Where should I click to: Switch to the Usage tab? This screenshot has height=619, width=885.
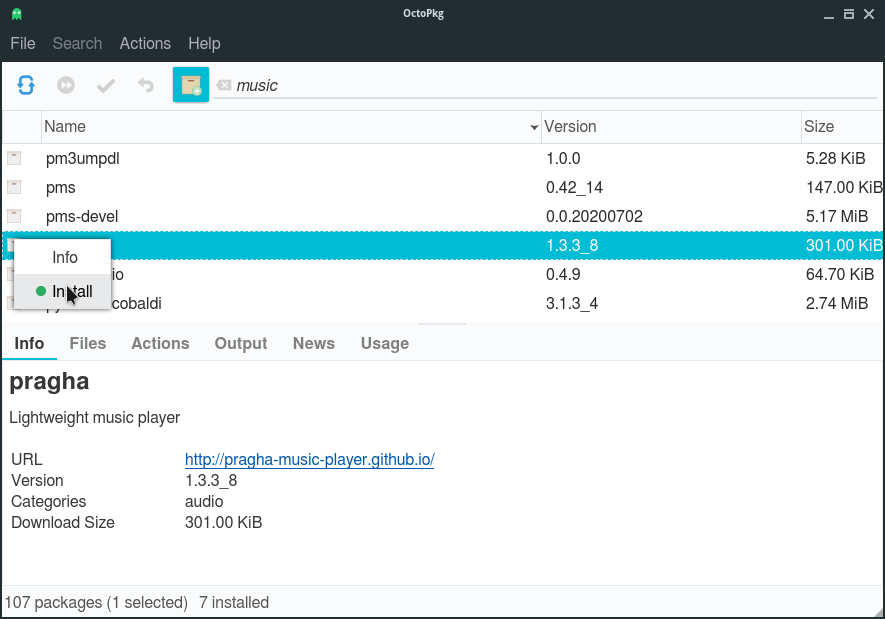(x=385, y=344)
